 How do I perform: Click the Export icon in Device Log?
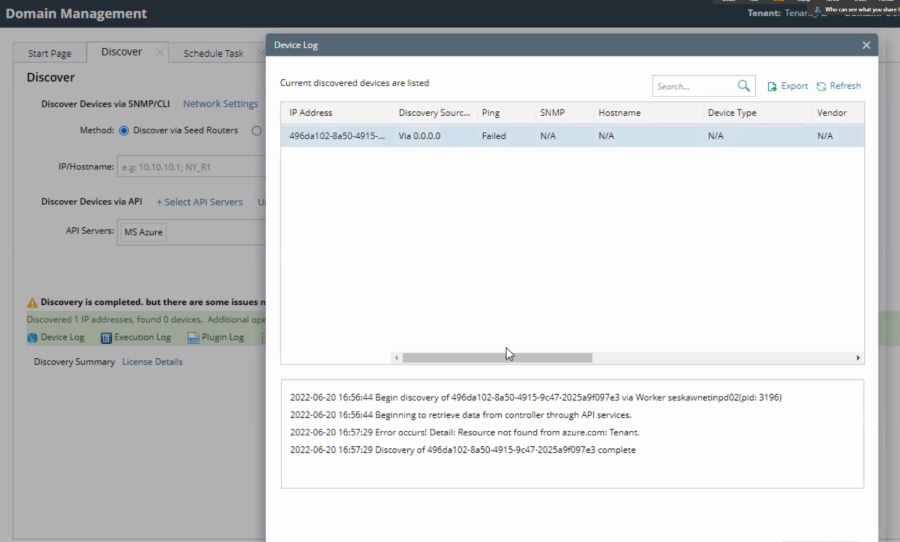[772, 86]
